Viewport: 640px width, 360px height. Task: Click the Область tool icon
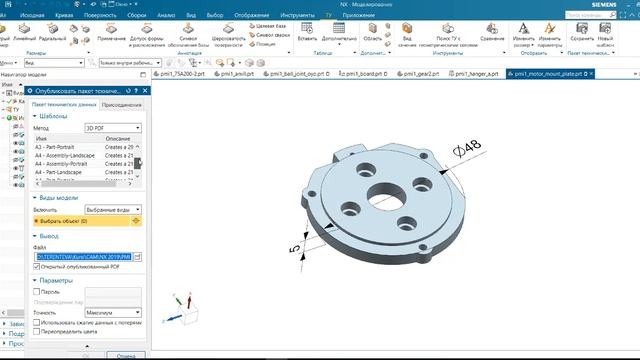tap(372, 32)
